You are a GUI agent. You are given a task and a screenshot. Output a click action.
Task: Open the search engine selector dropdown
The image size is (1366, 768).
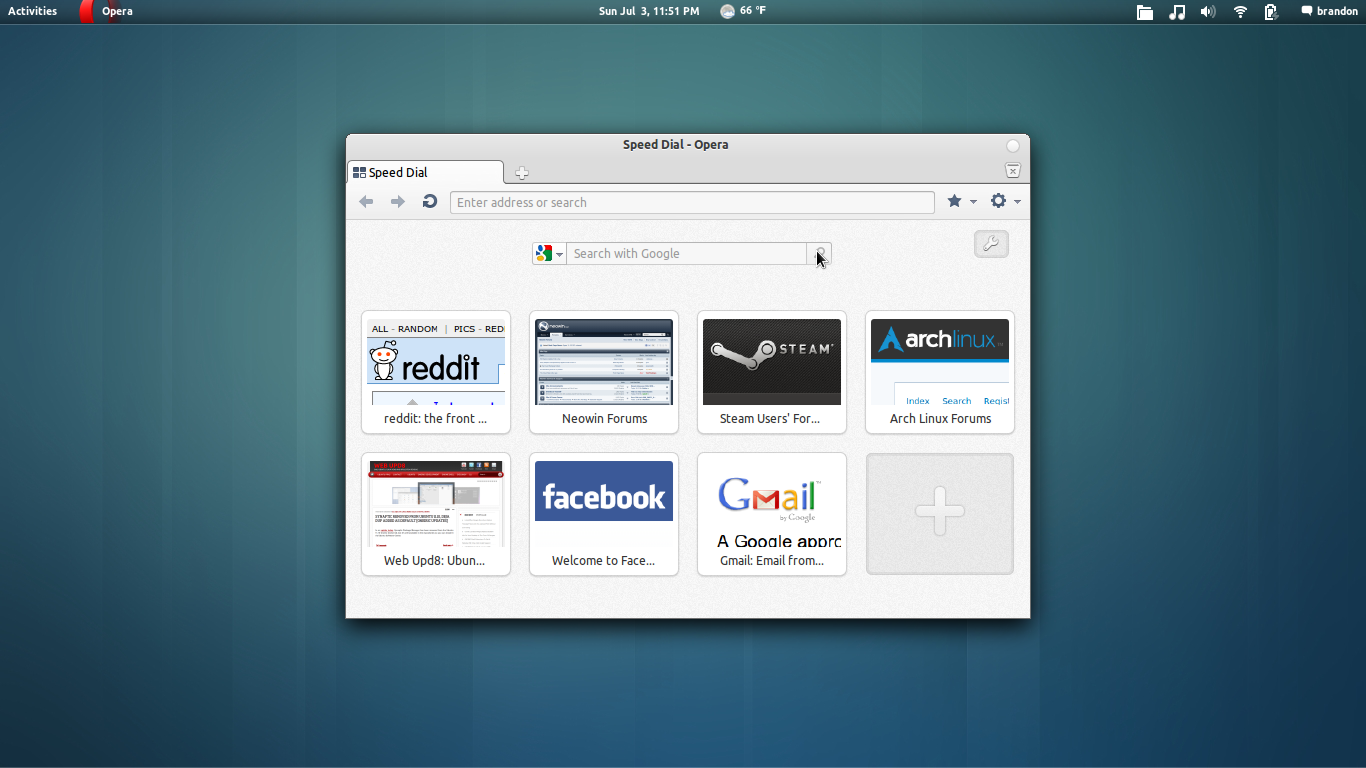tap(549, 253)
